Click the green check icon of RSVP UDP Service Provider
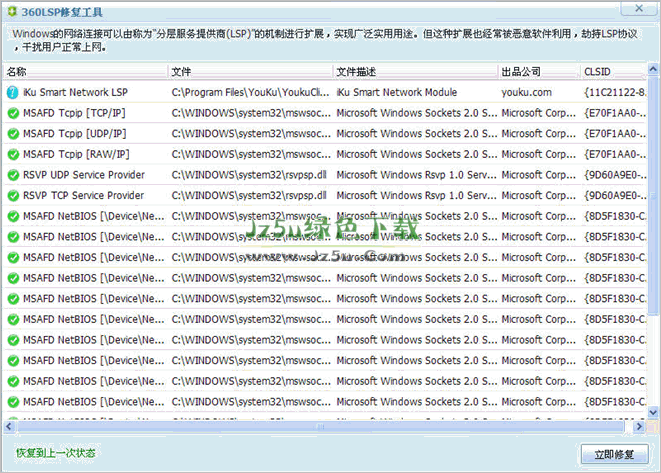 coord(13,175)
